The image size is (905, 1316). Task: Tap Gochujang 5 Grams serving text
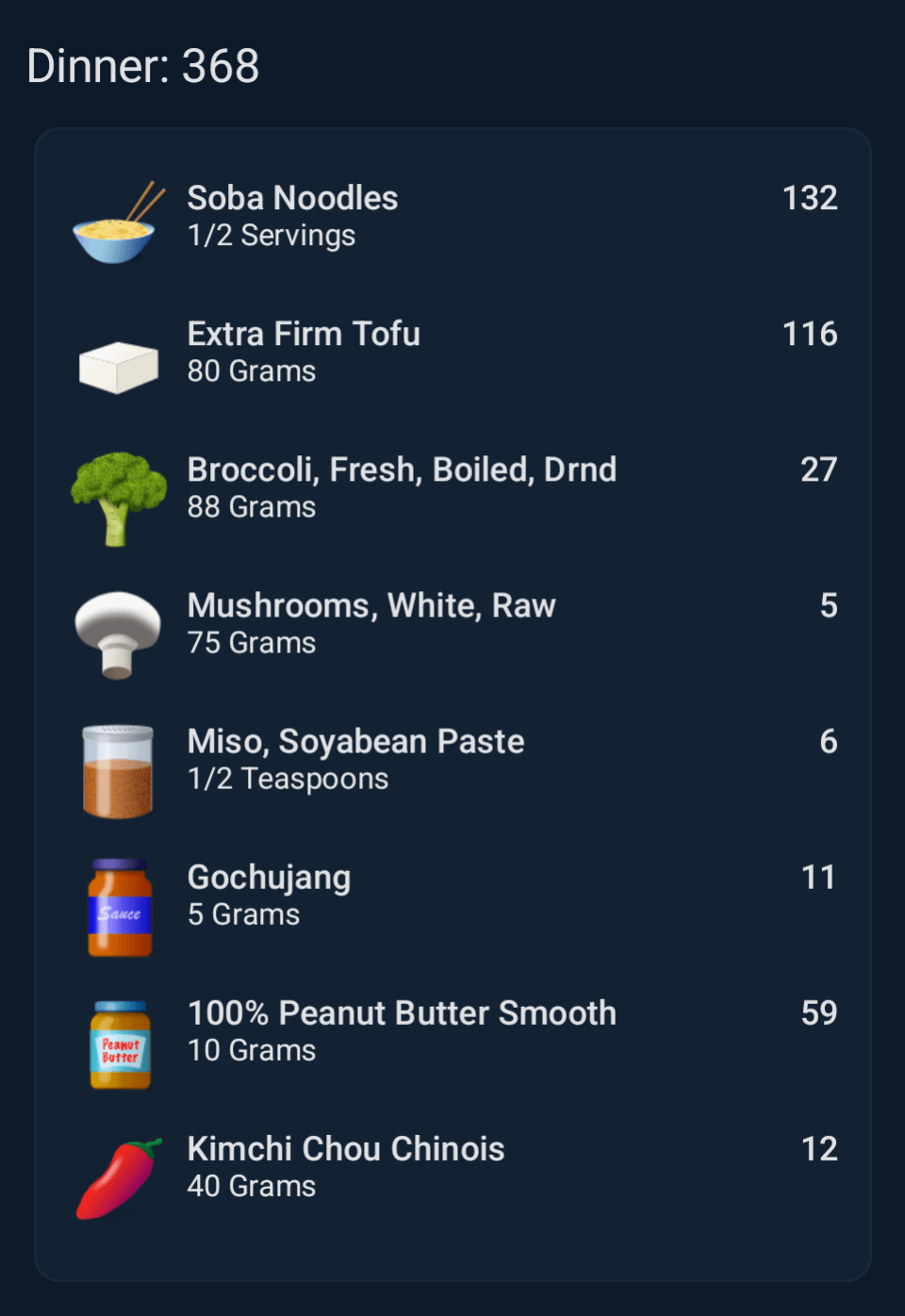(x=243, y=914)
